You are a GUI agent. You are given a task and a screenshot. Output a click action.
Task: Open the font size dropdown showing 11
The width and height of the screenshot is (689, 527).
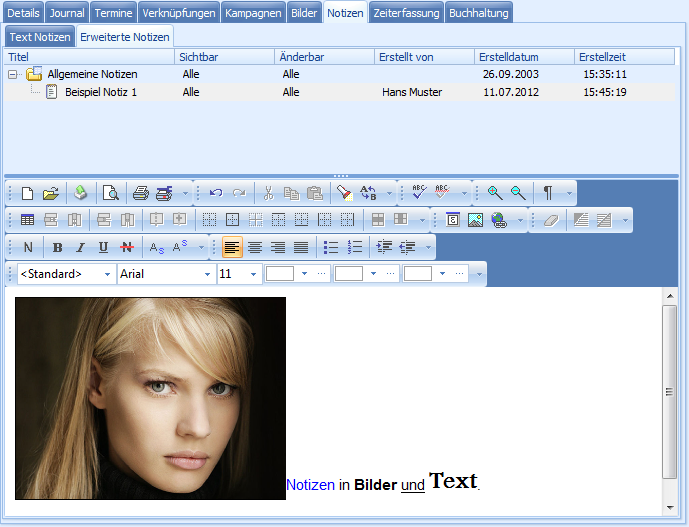[253, 274]
